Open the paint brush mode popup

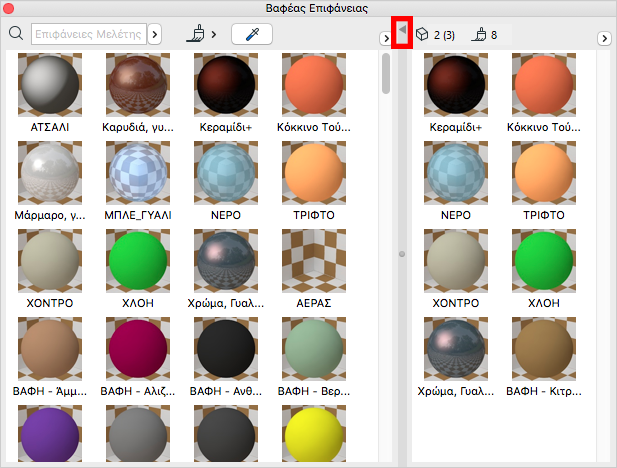(x=201, y=34)
